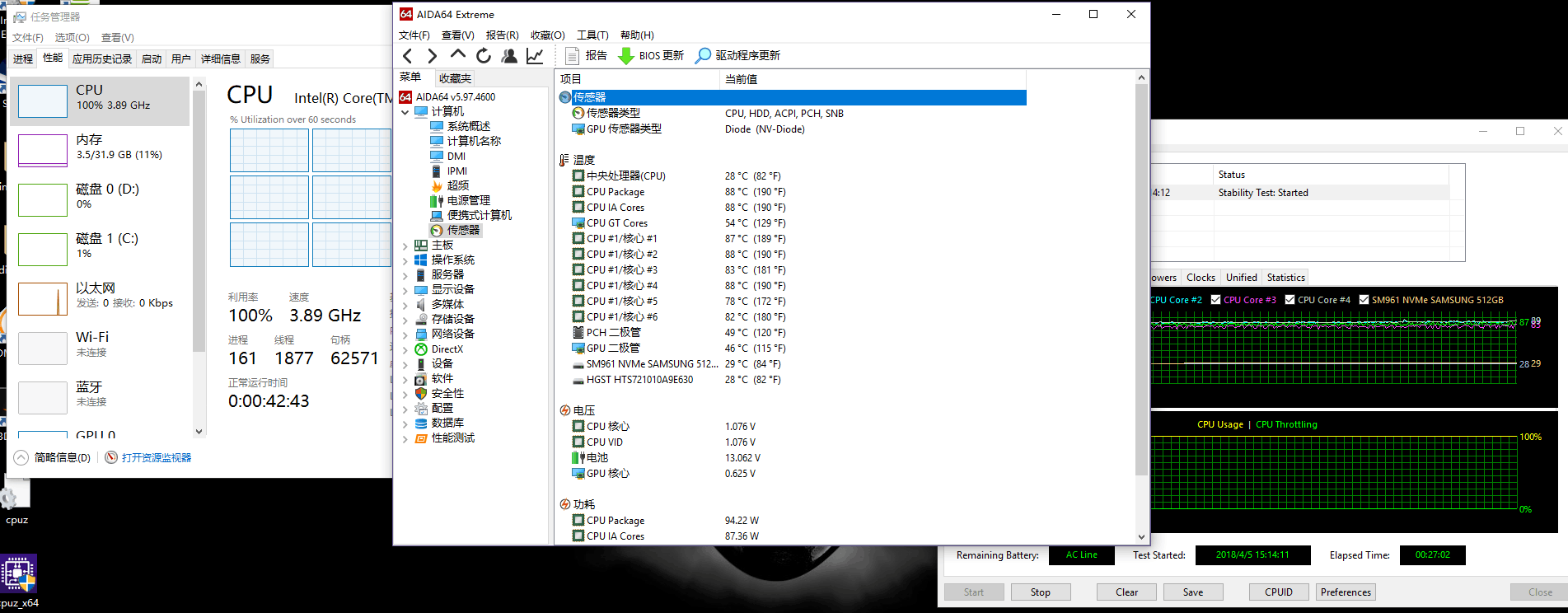Image resolution: width=1568 pixels, height=613 pixels.
Task: Select 便携式计算机 tree item
Action: [x=471, y=215]
